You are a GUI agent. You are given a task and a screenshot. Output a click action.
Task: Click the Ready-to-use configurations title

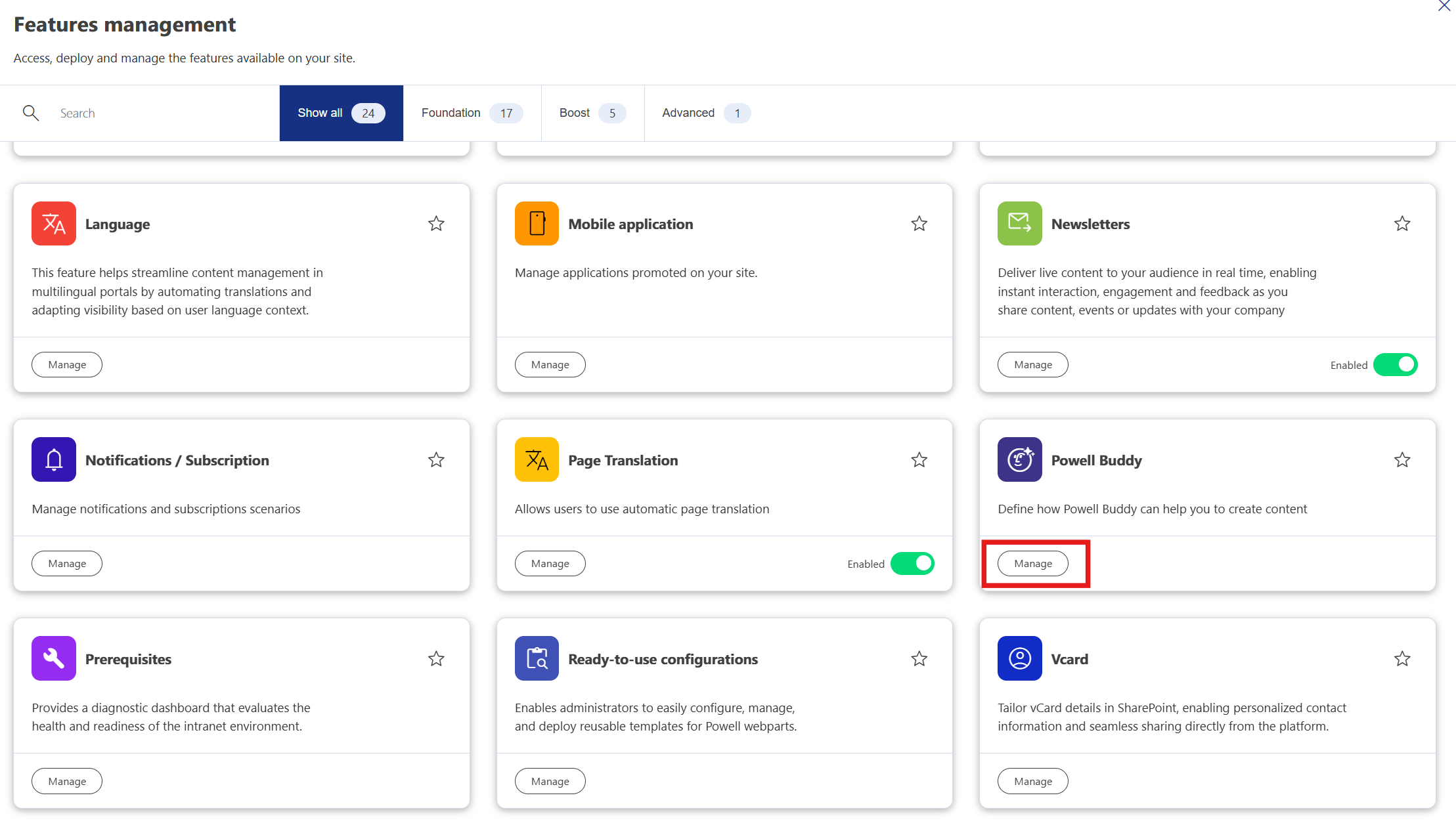coord(663,659)
